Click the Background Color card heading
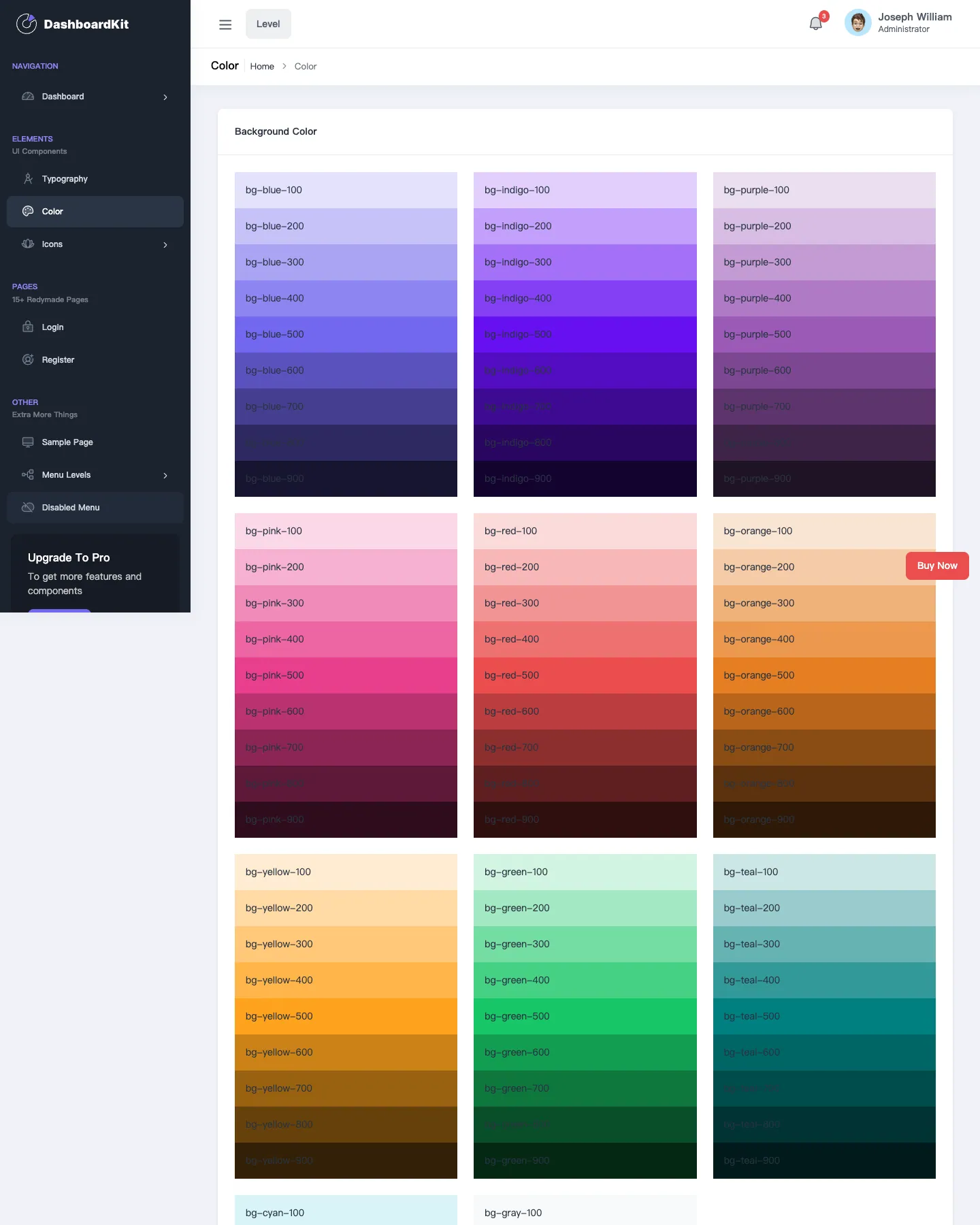 pos(276,131)
